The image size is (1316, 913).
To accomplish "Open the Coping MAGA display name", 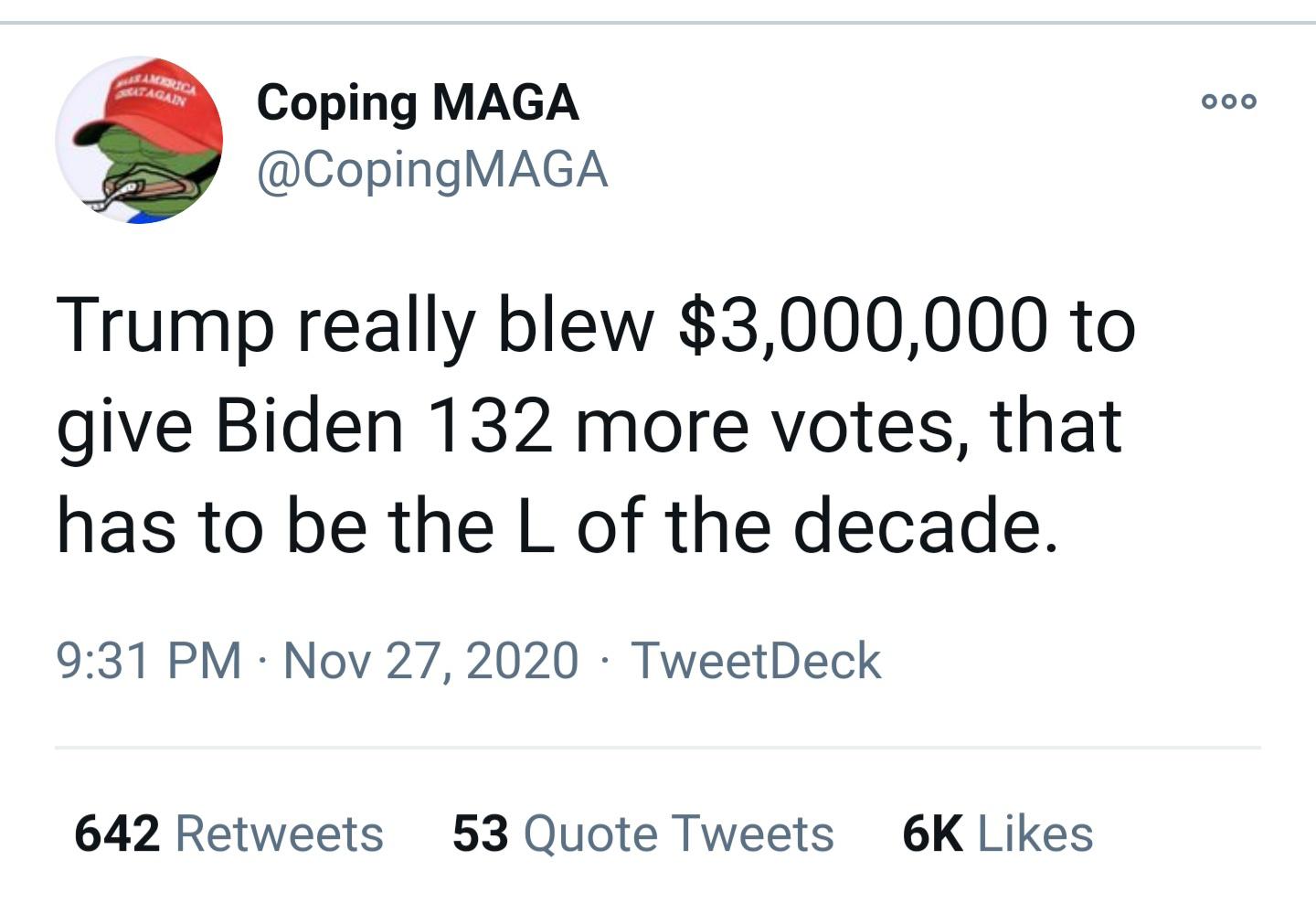I will click(418, 101).
